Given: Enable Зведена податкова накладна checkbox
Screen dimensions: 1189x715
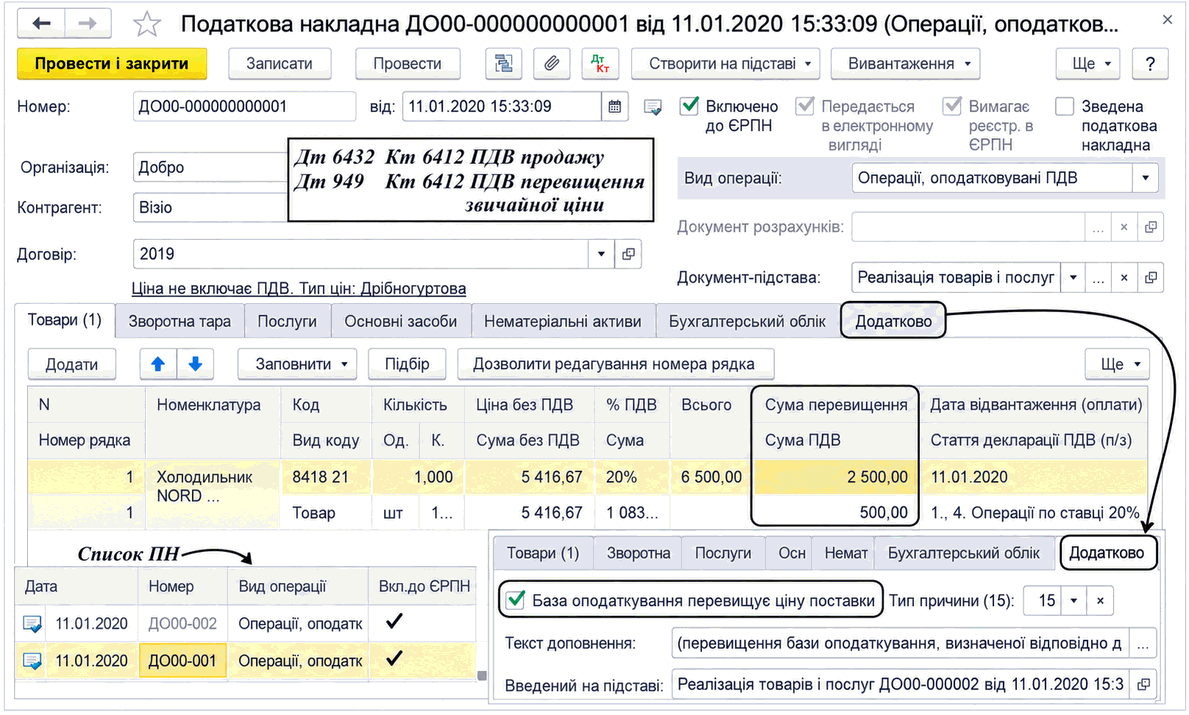Looking at the screenshot, I should [1065, 105].
